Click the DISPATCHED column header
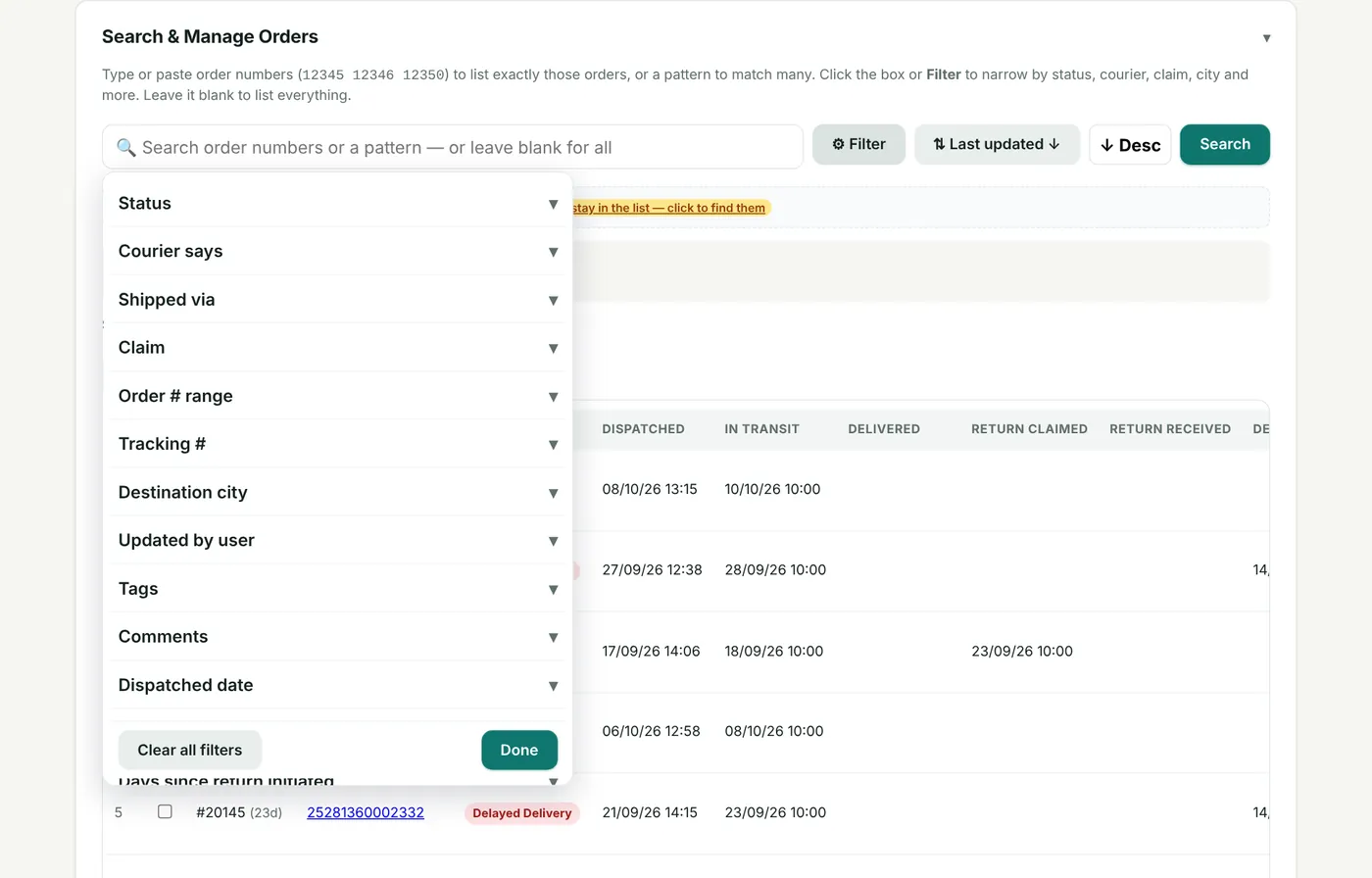 [x=643, y=429]
